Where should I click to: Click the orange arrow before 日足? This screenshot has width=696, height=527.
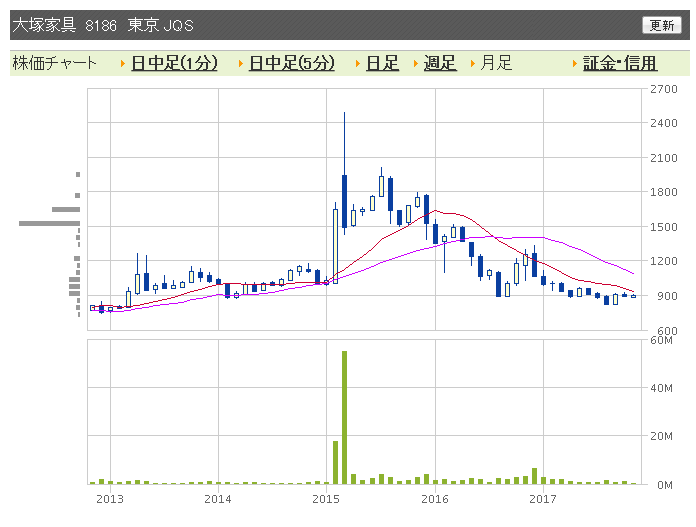pyautogui.click(x=358, y=63)
